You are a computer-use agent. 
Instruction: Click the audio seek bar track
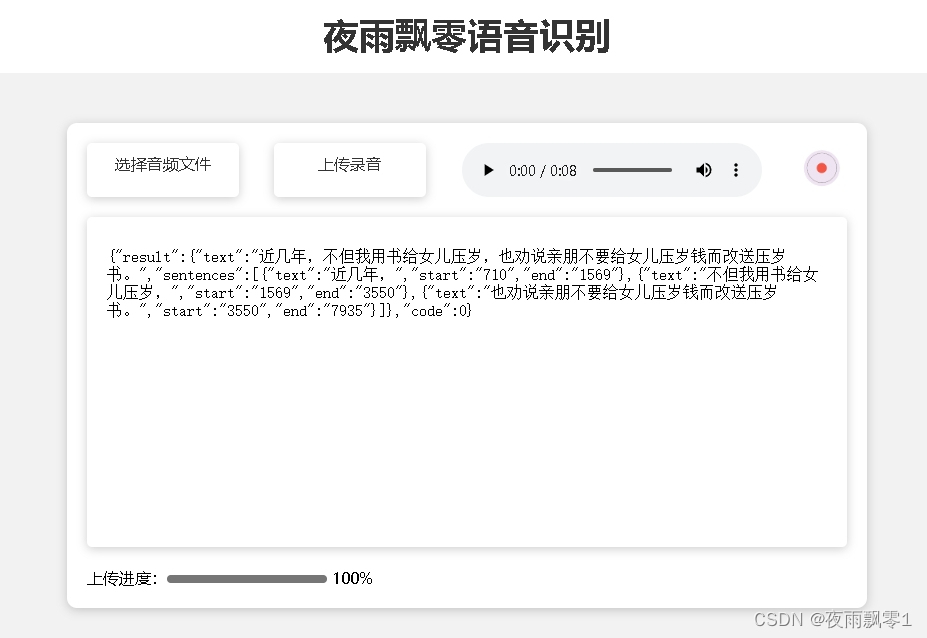(632, 170)
